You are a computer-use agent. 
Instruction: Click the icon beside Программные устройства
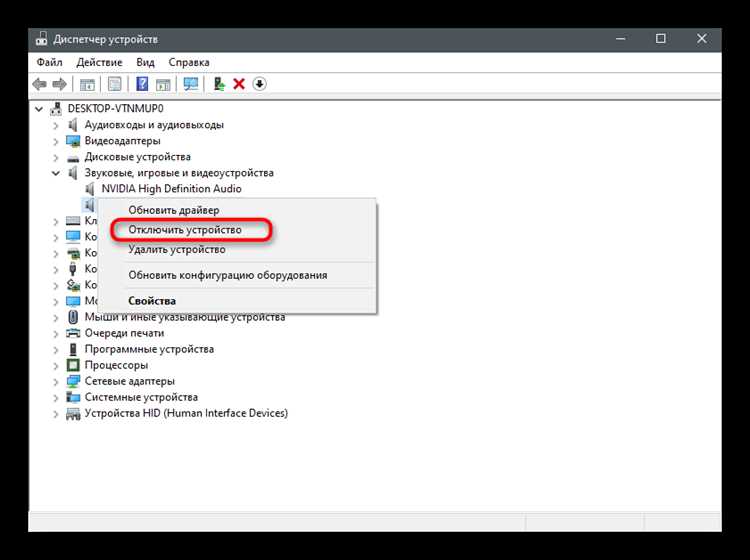click(x=73, y=350)
